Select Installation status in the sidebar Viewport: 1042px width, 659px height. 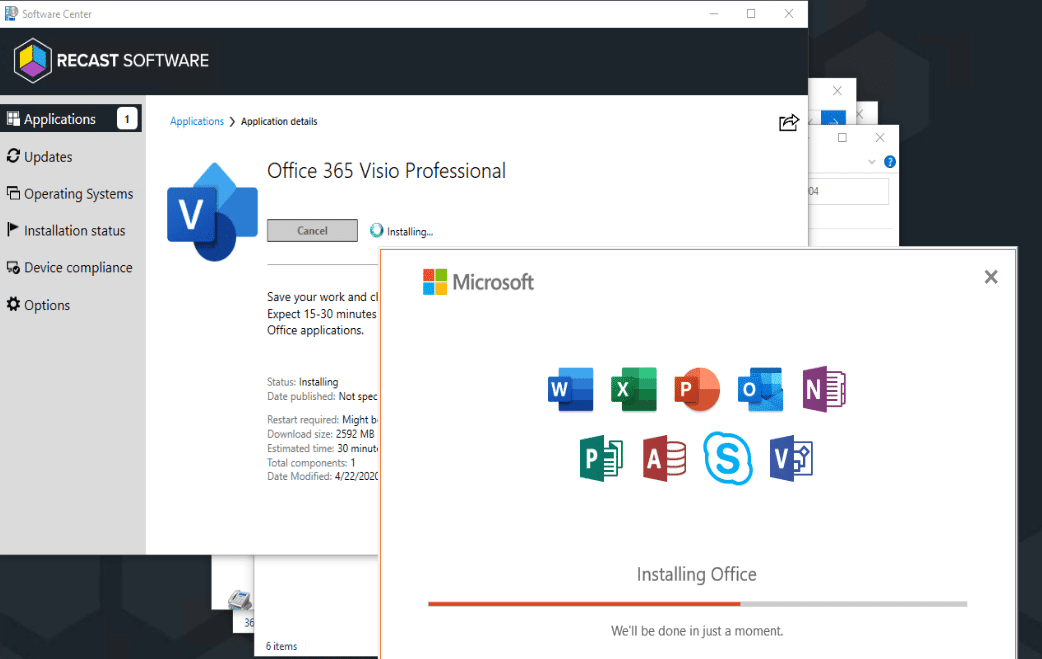point(74,231)
